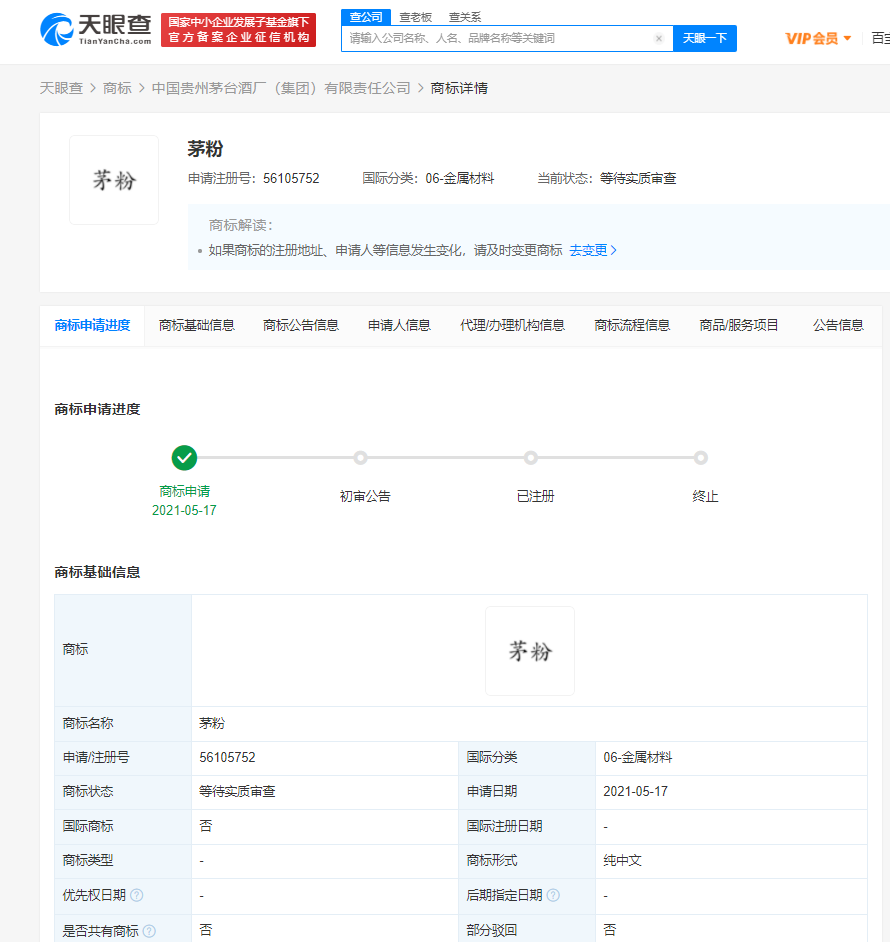Click the 初审公告 progress step marker
The height and width of the screenshot is (942, 890).
point(360,458)
